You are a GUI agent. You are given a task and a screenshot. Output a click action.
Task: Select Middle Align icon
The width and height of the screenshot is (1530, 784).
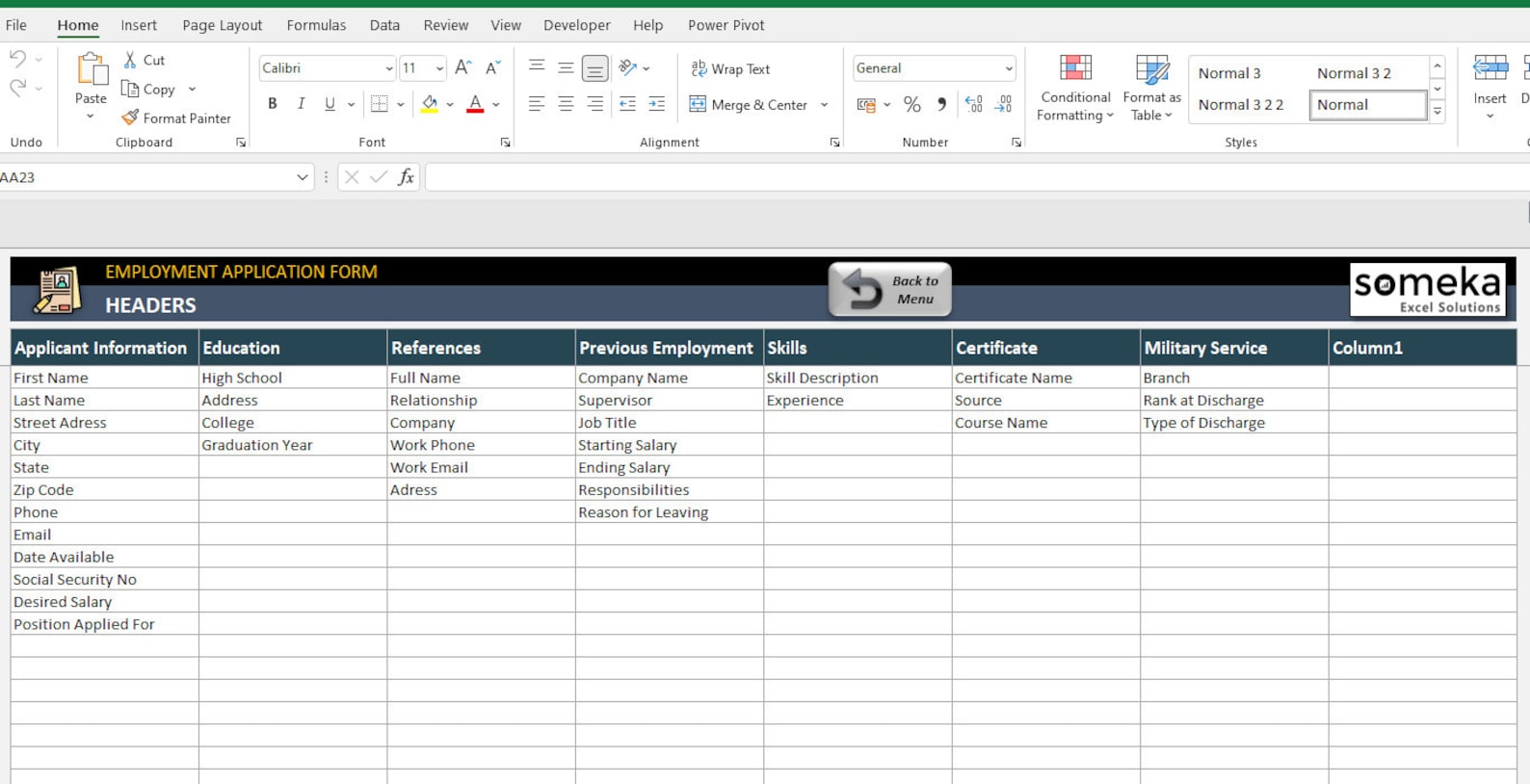[566, 67]
